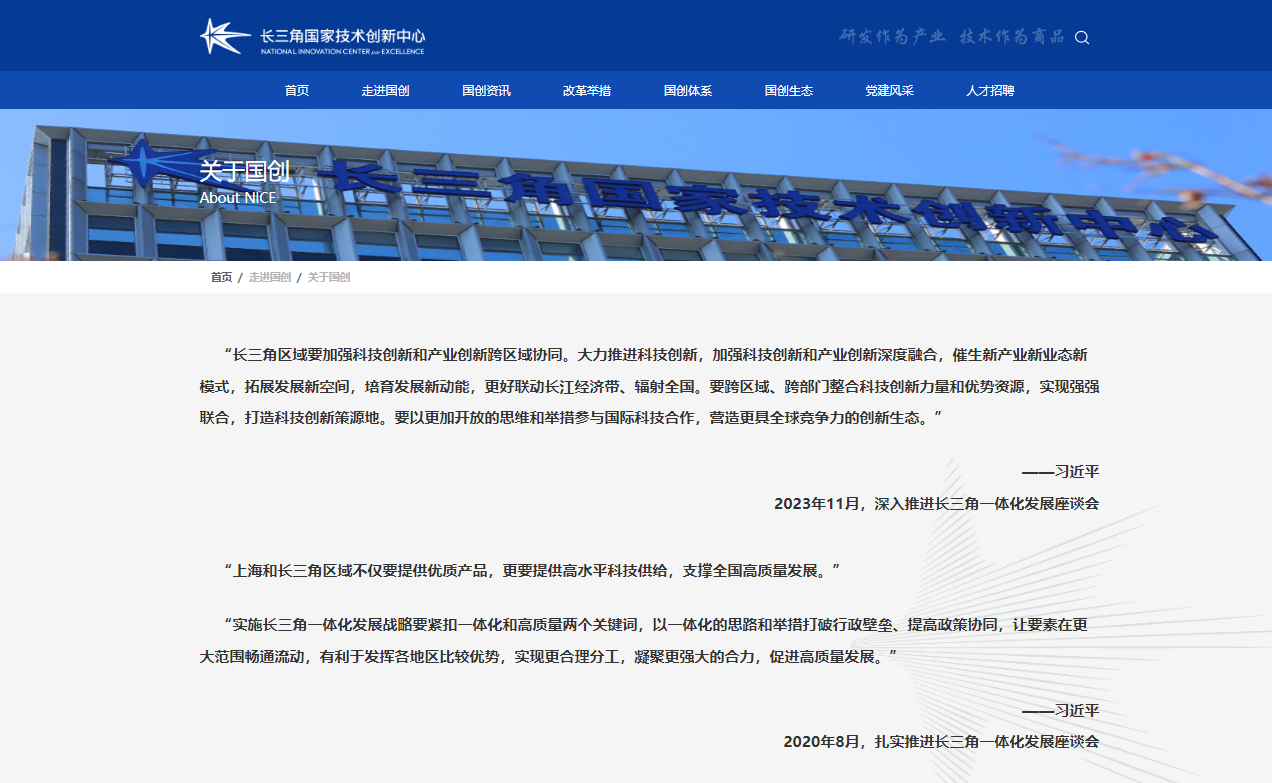Click the search magnifier icon in header

(x=1081, y=38)
